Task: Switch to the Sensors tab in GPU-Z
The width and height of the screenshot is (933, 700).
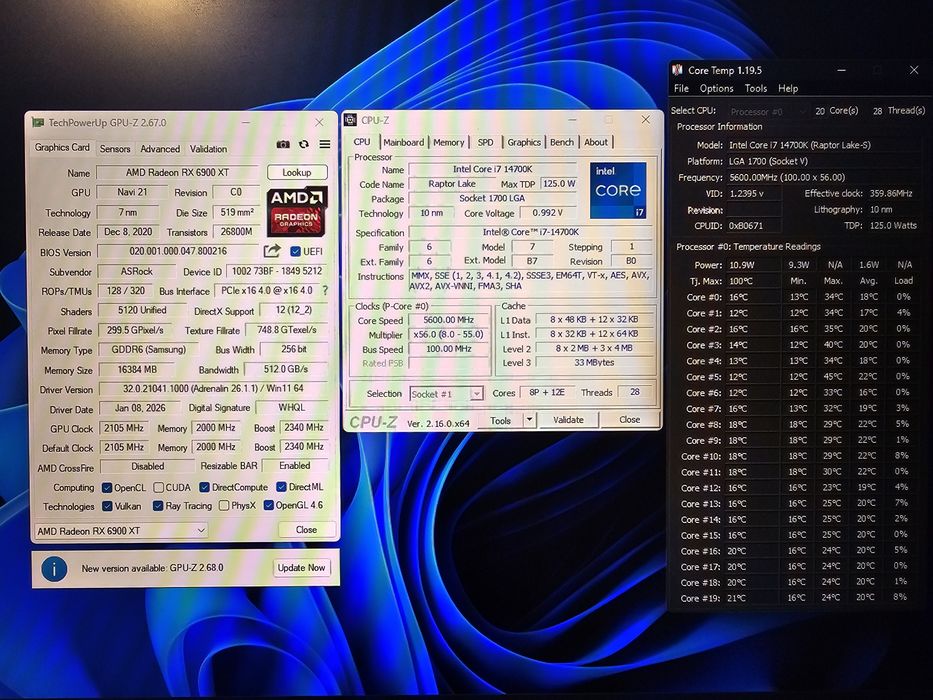Action: [x=115, y=149]
